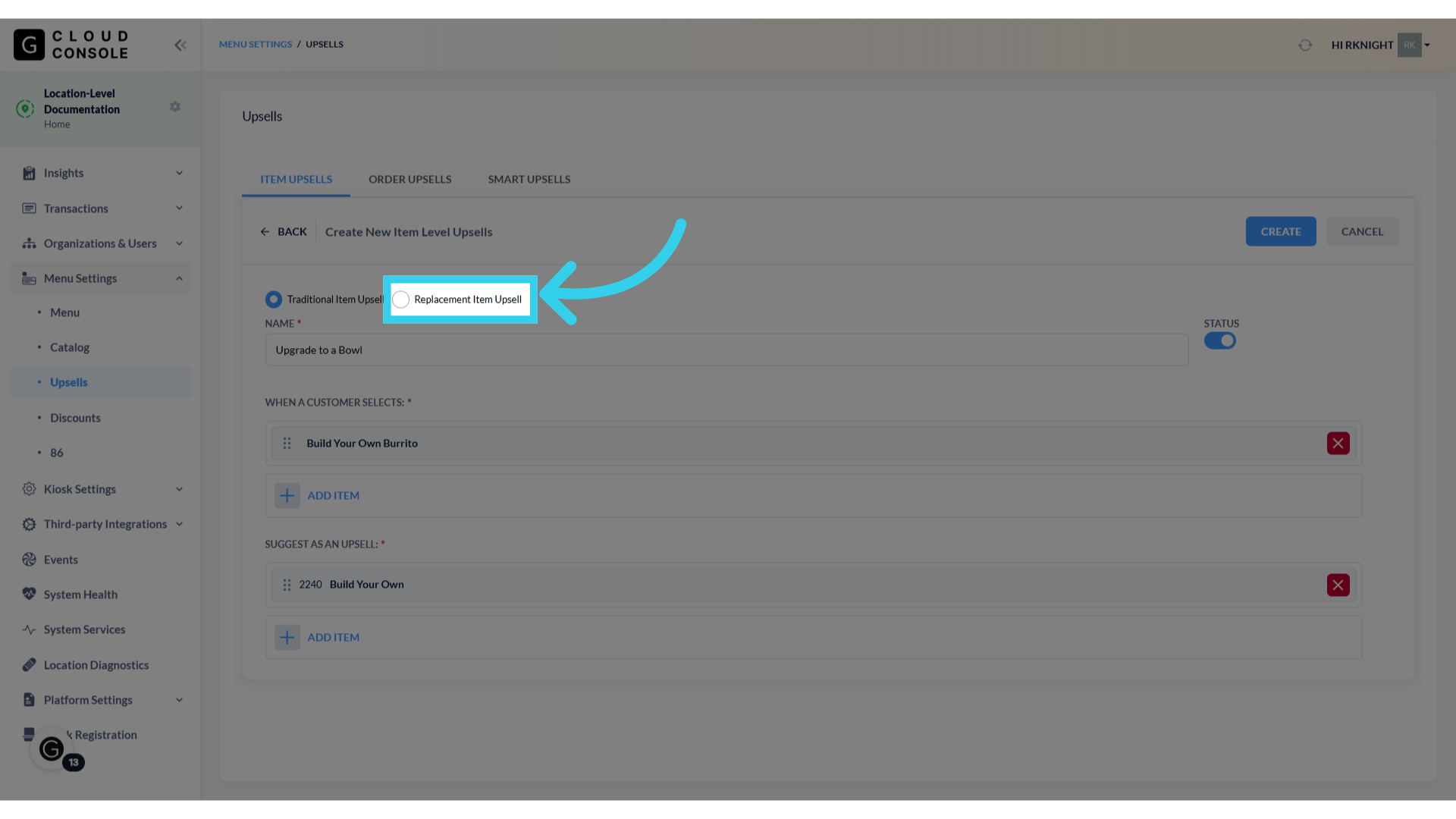Expand the Transactions section
Viewport: 1456px width, 819px height.
(179, 208)
